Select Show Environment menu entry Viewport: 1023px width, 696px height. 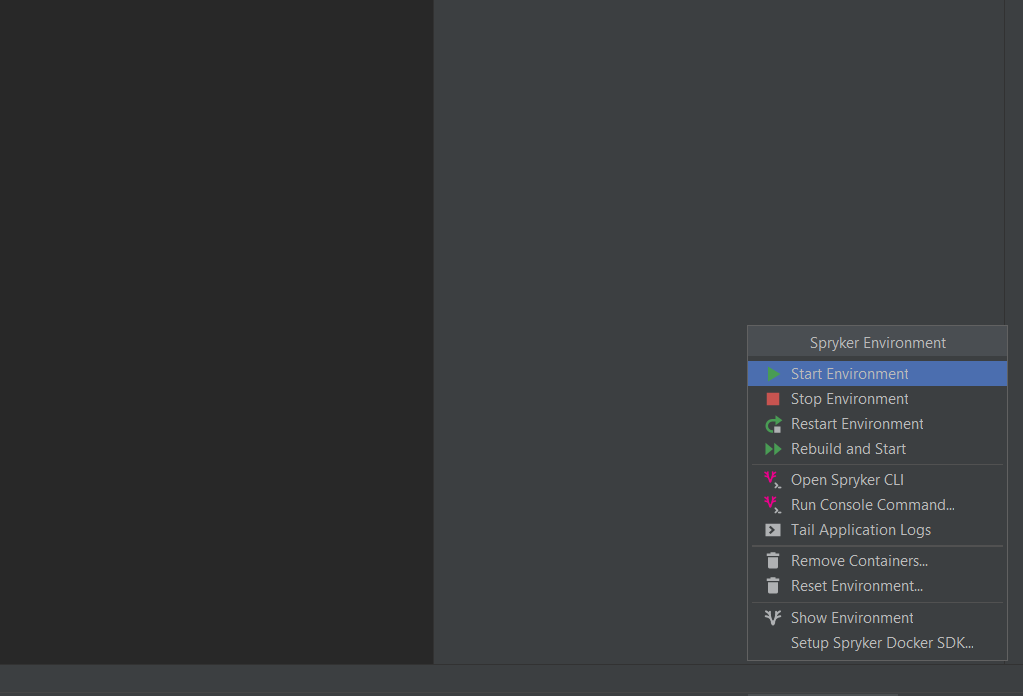[x=878, y=618]
